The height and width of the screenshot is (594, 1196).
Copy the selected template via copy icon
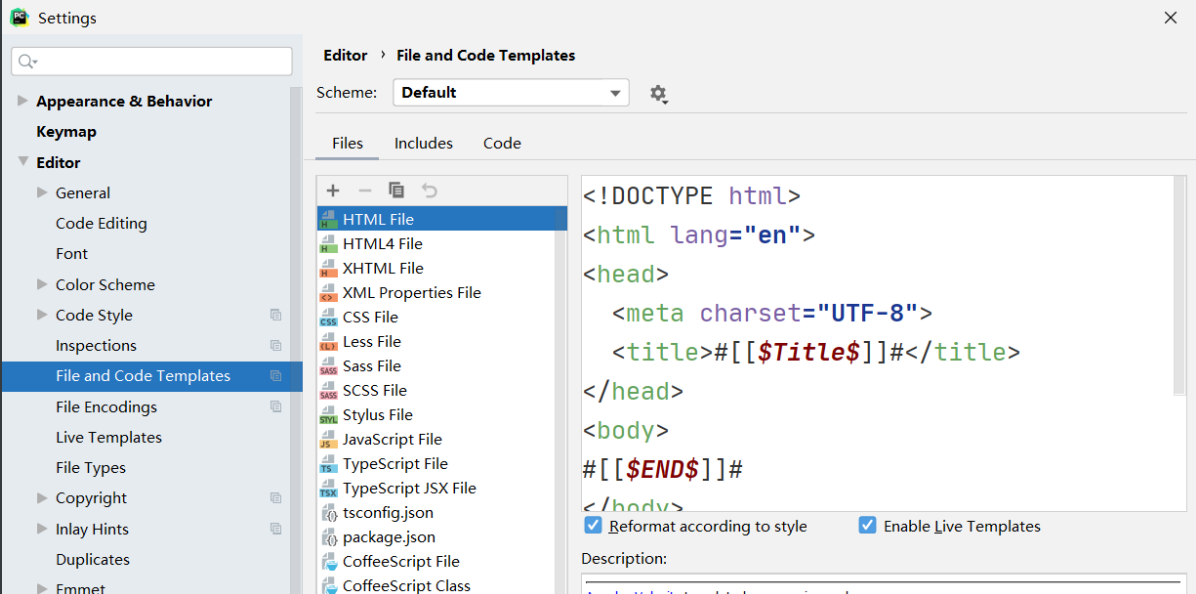pos(397,191)
